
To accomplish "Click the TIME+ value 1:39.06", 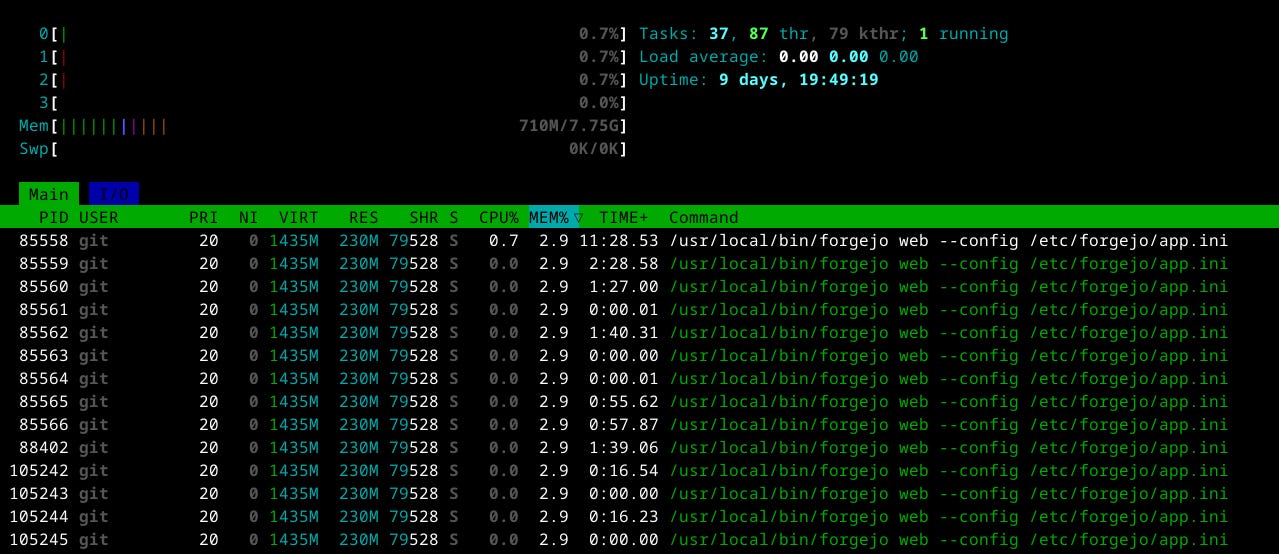I will [623, 447].
